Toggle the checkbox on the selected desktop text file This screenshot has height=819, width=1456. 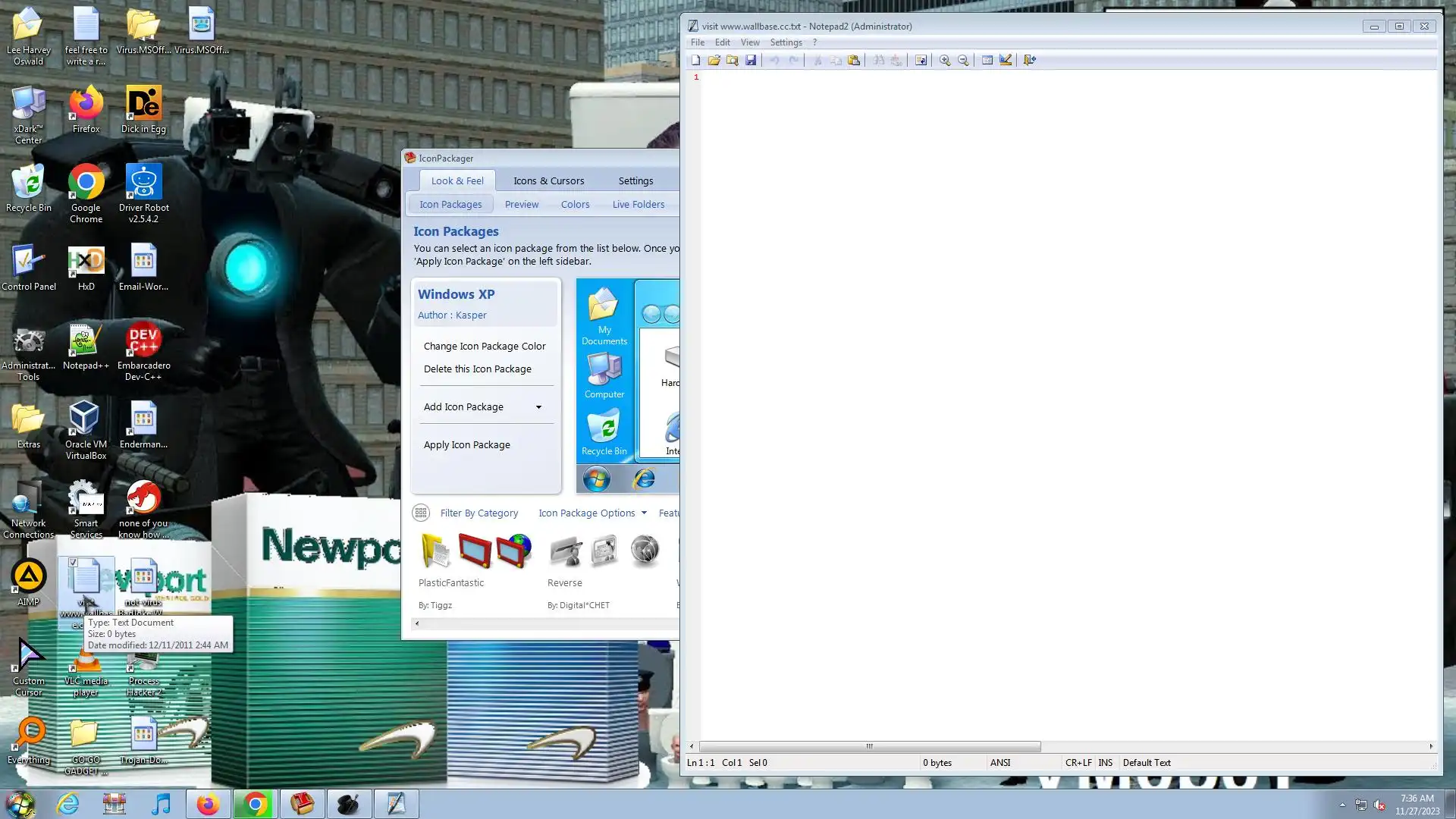click(73, 563)
